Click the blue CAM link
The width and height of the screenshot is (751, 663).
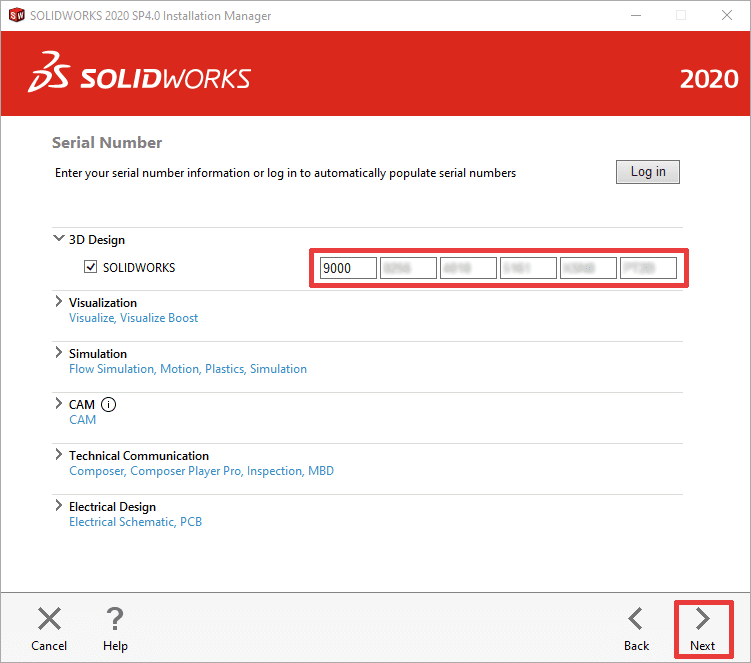82,420
